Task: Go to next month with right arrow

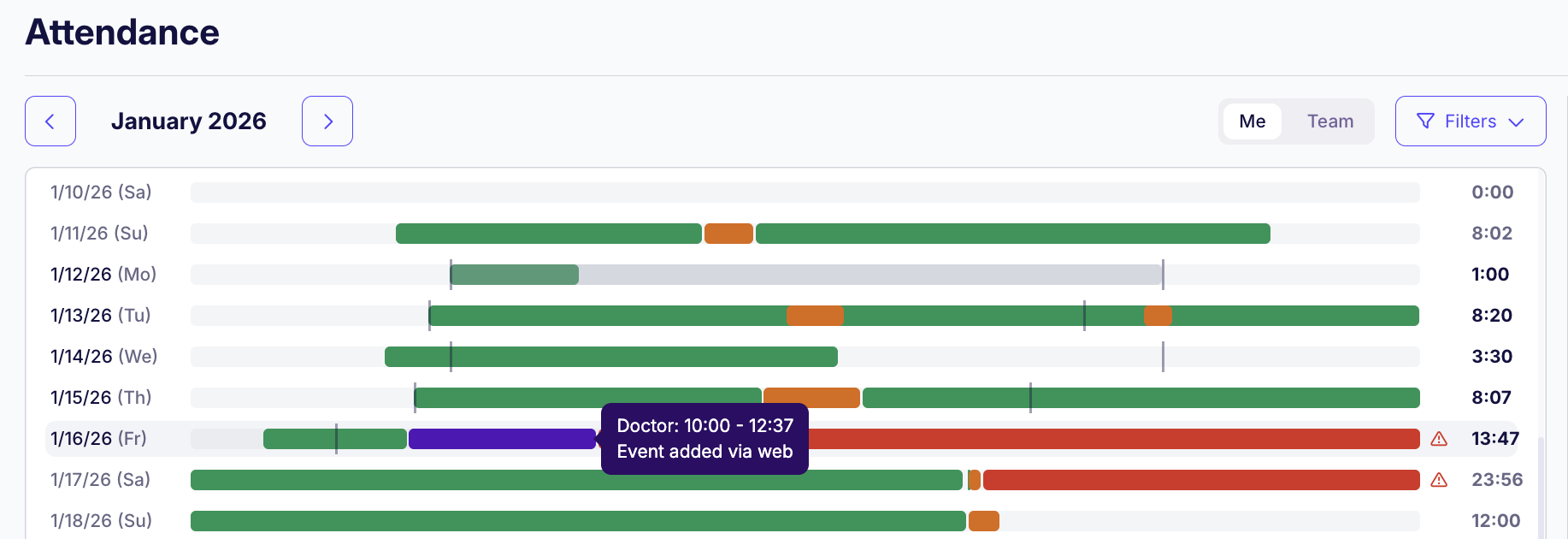Action: (x=327, y=121)
